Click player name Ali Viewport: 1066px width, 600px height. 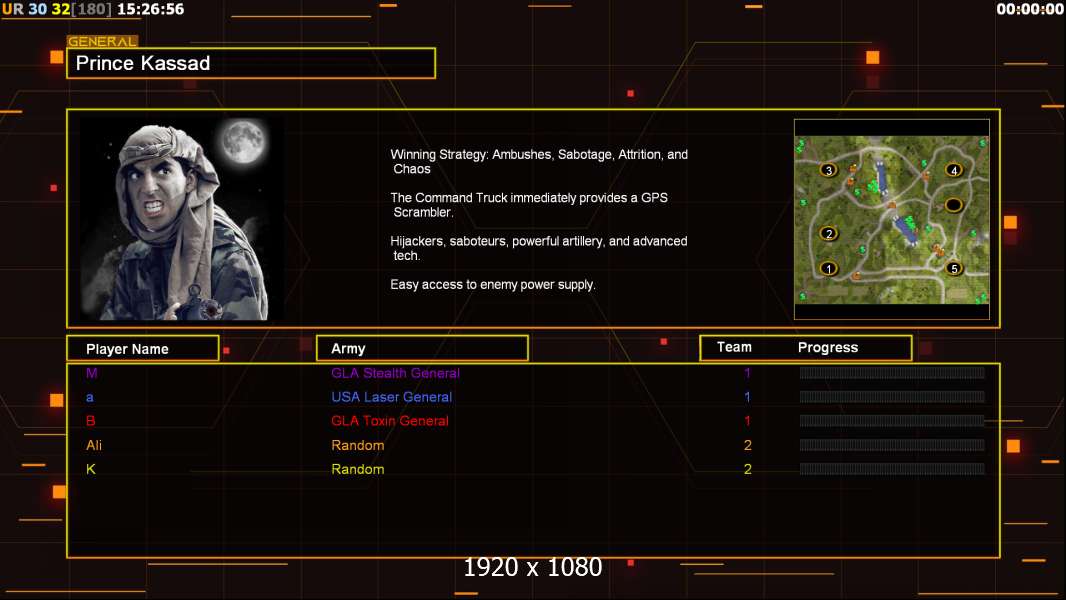tap(94, 445)
